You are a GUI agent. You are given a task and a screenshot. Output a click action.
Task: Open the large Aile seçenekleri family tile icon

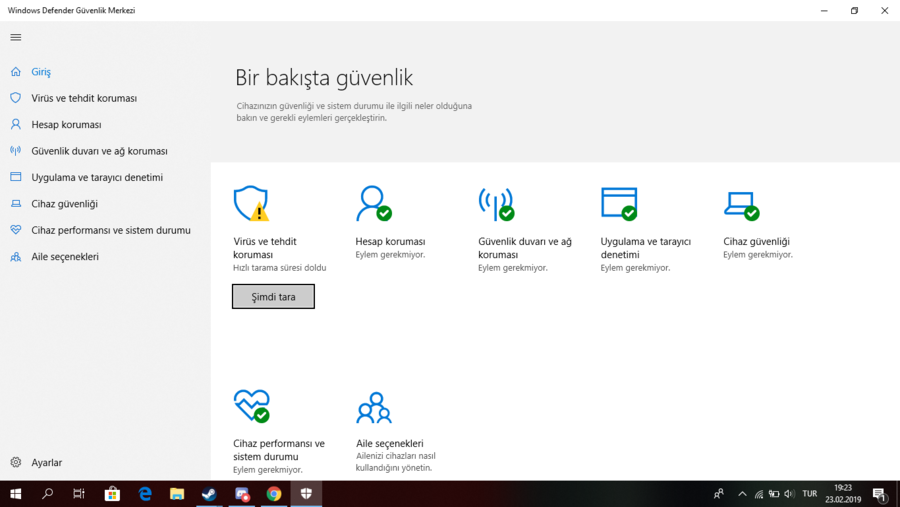(x=374, y=408)
